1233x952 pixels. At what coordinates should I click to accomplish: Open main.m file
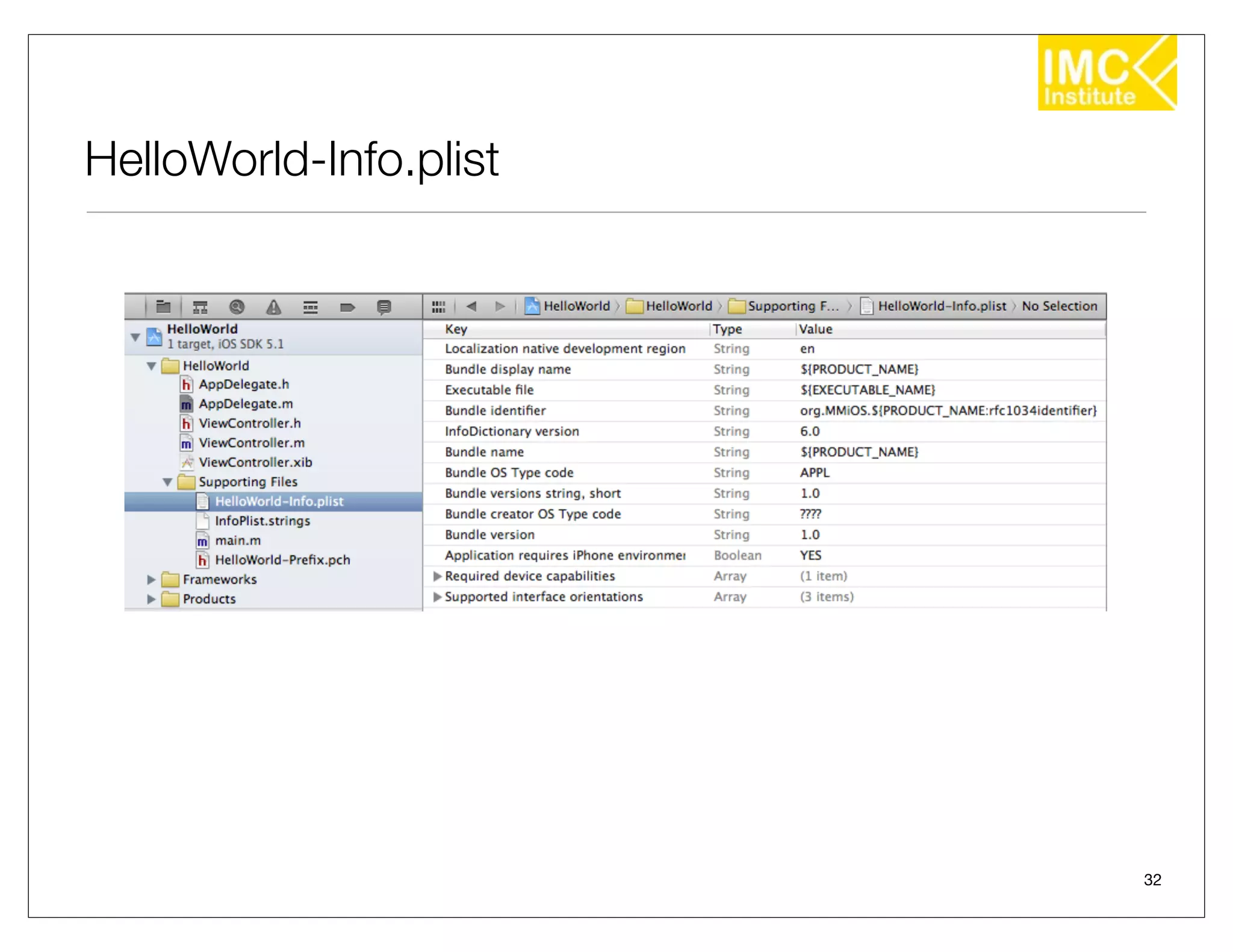[x=229, y=541]
